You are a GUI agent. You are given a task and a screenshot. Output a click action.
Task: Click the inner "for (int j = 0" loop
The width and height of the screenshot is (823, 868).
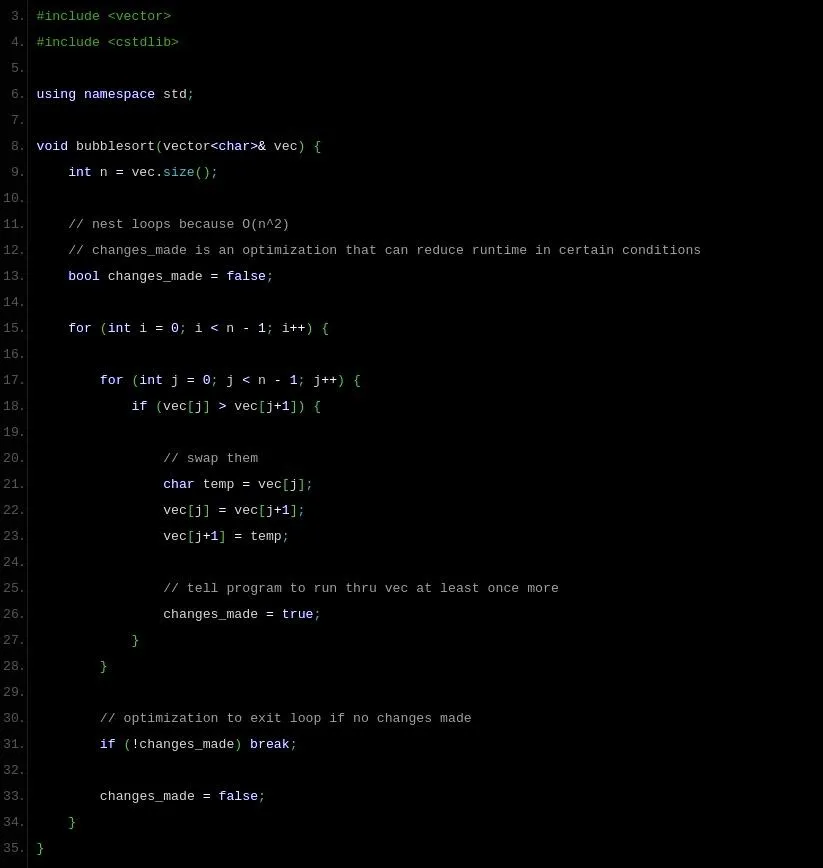(230, 380)
